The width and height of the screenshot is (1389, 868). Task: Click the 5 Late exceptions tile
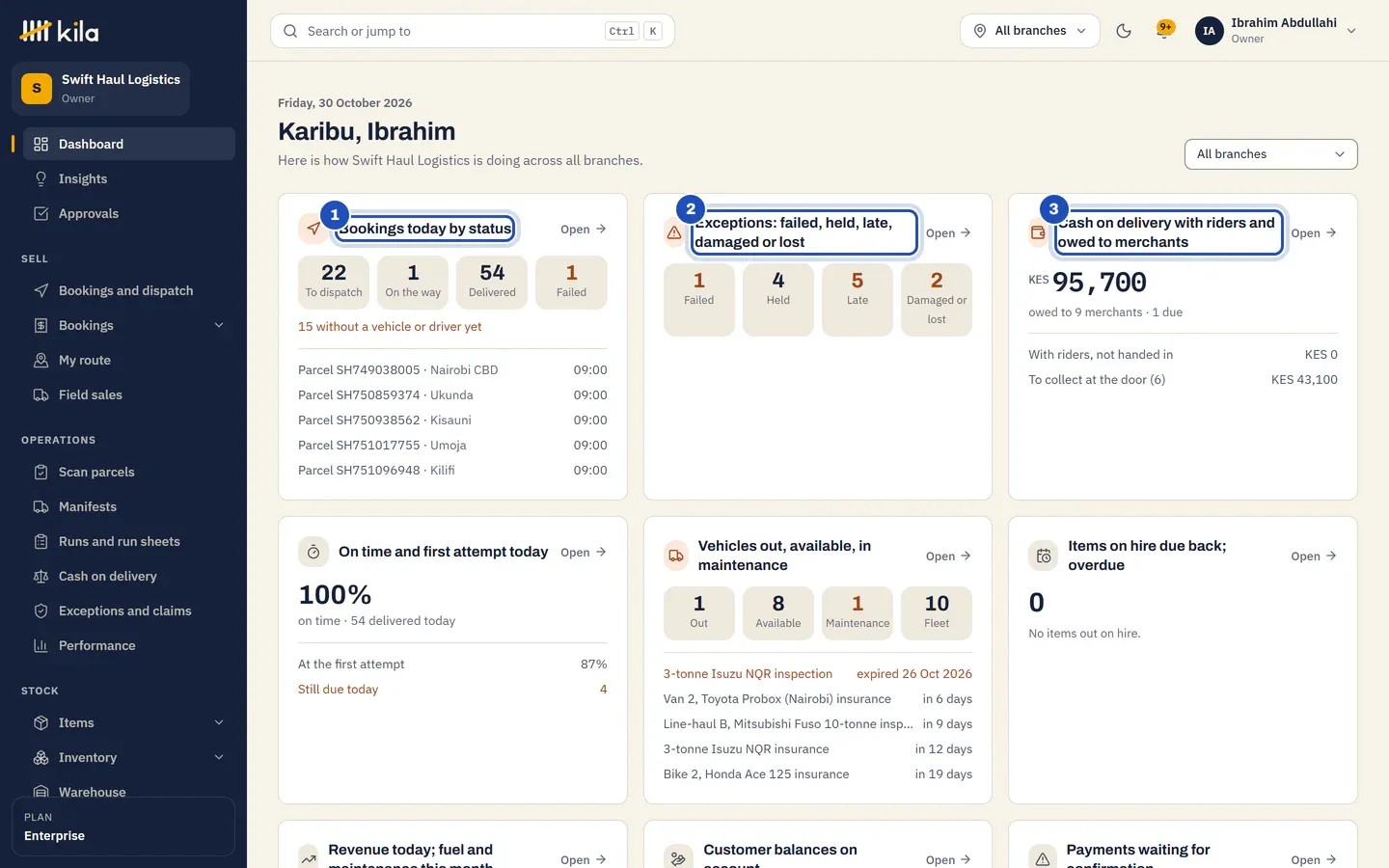point(858,300)
